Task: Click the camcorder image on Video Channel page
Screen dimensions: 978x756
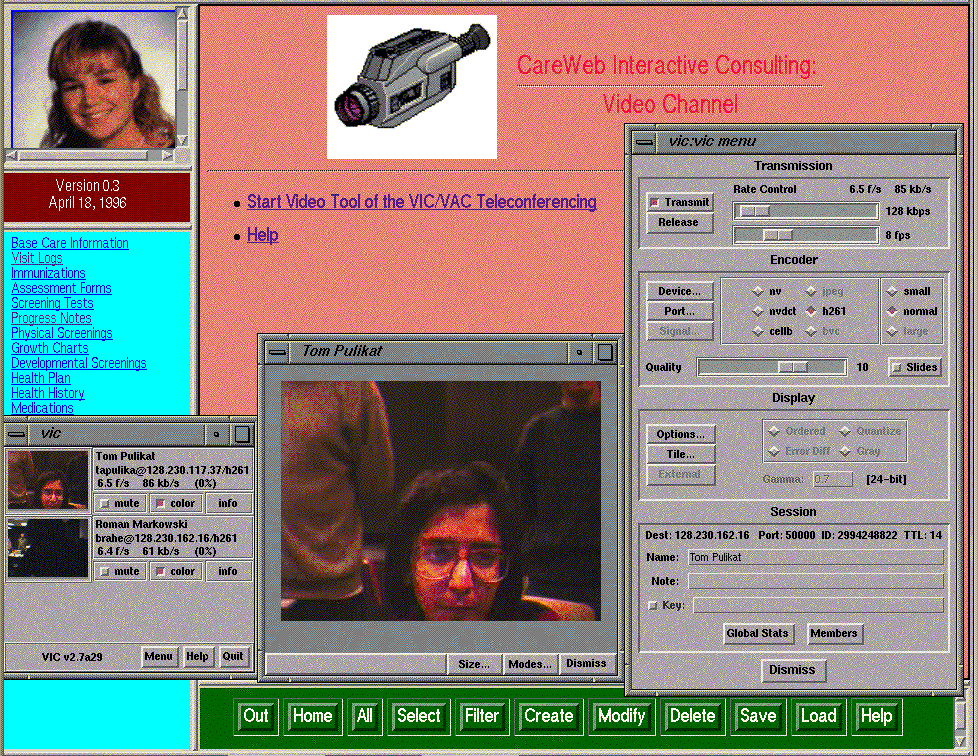Action: (412, 87)
